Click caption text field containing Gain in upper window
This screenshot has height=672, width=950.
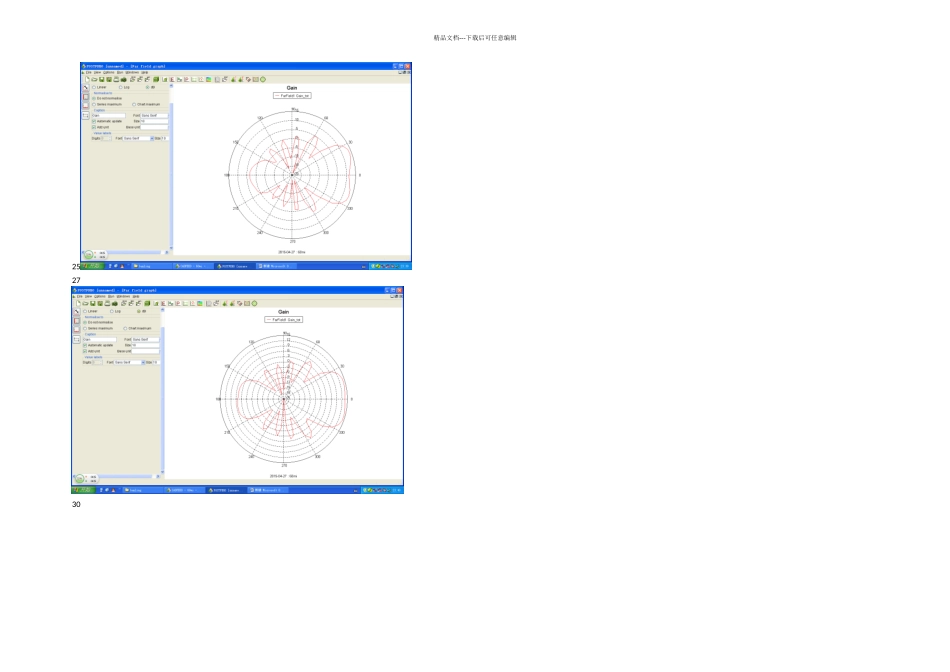tap(109, 115)
